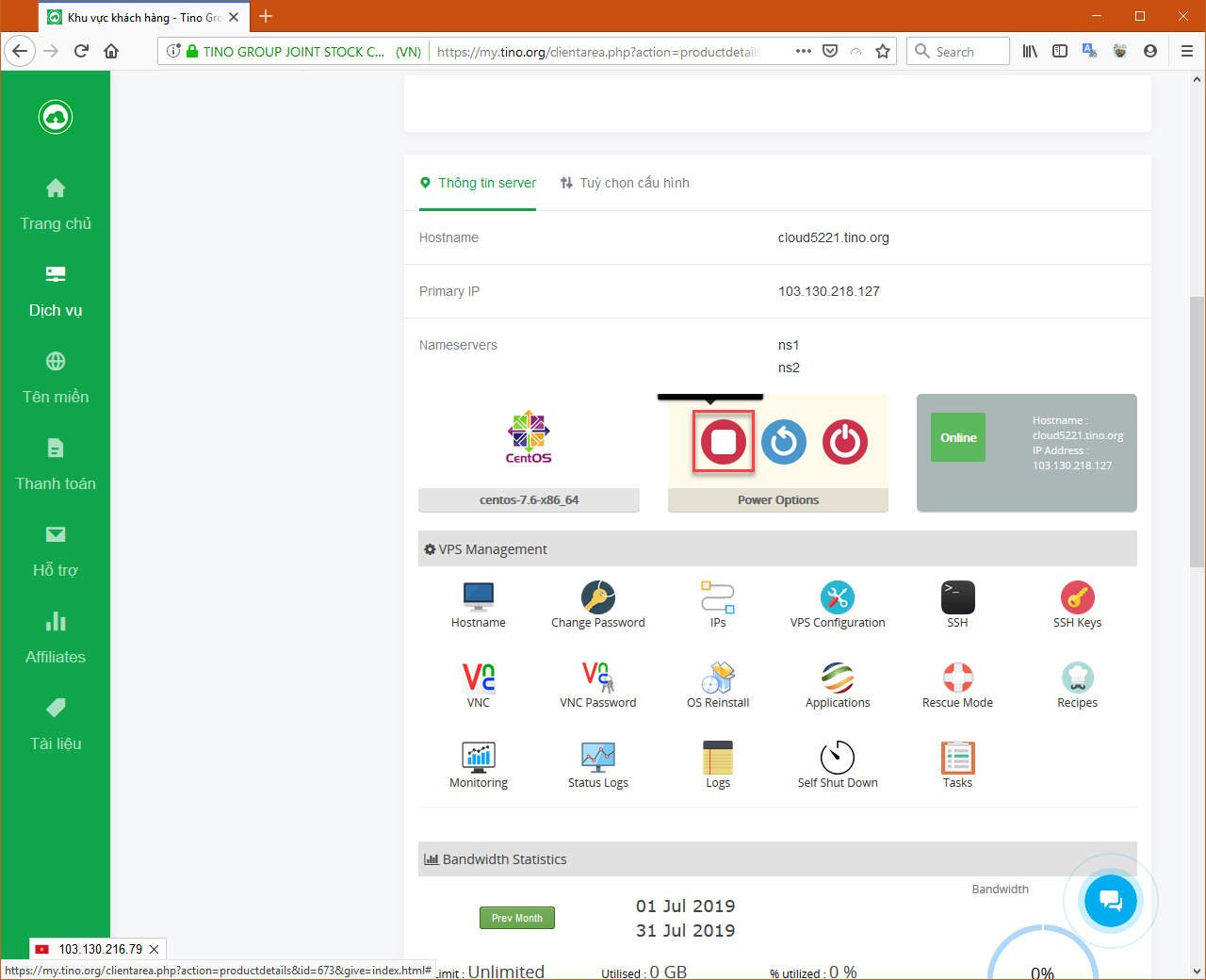View the Status Logs

point(598,759)
